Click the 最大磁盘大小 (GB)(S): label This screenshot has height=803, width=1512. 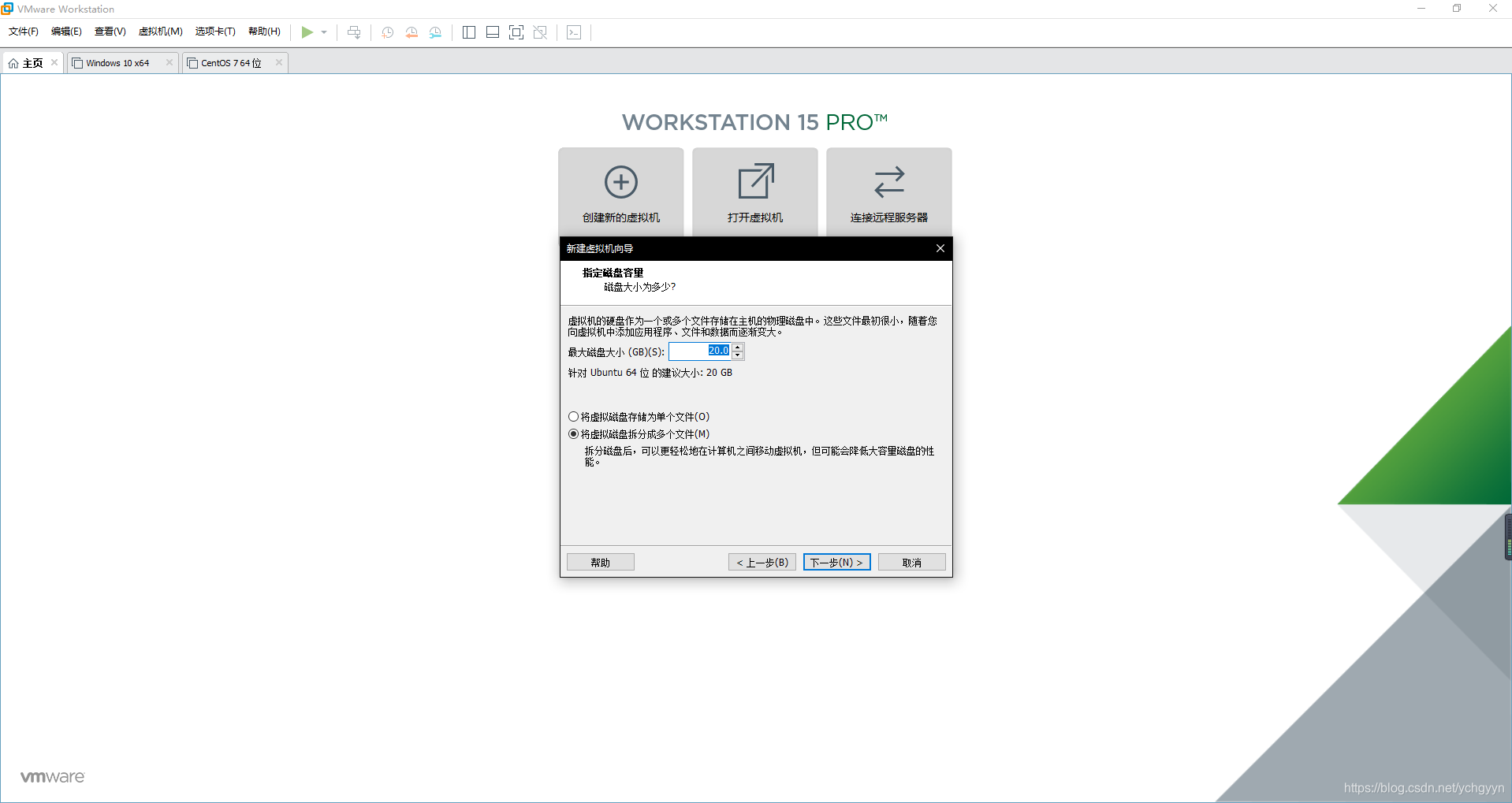click(616, 352)
